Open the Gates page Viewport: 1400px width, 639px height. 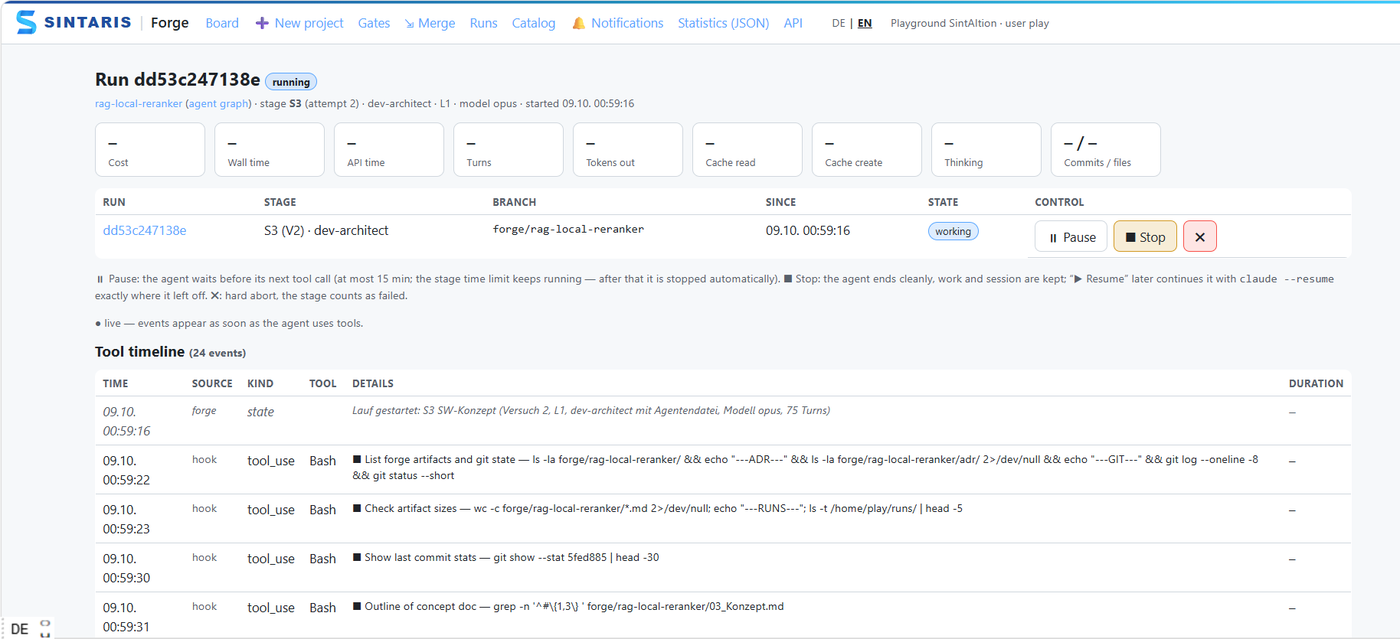pos(374,23)
